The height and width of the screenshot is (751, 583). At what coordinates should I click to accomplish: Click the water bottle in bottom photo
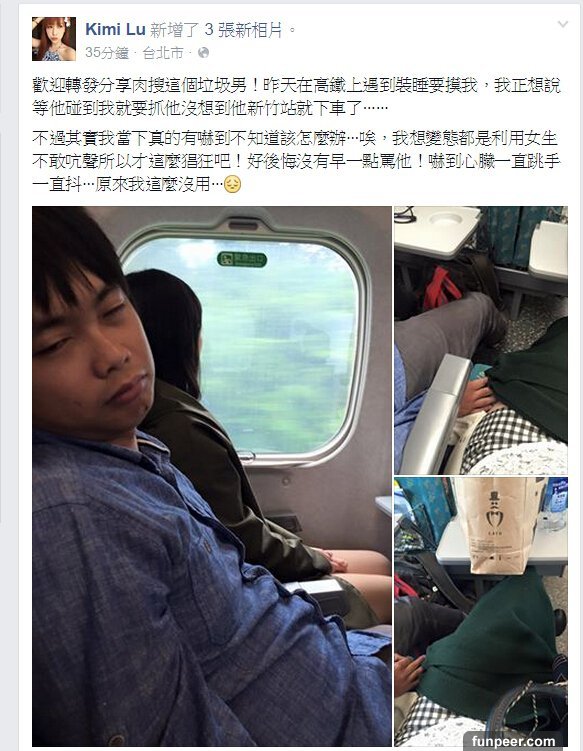tap(554, 503)
